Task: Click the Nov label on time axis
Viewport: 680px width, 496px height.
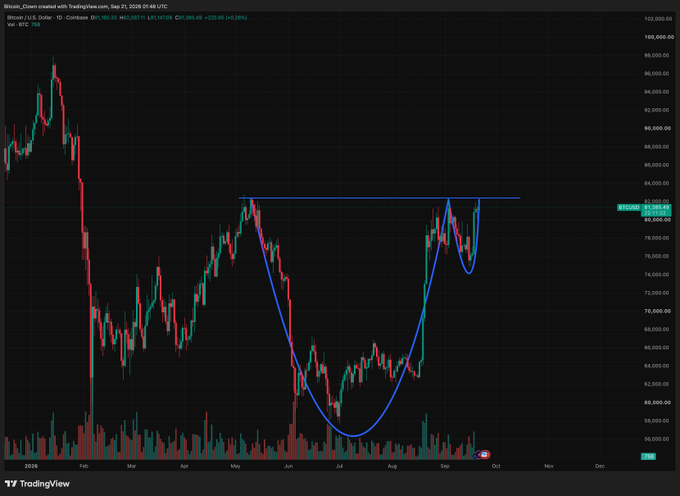Action: (549, 466)
